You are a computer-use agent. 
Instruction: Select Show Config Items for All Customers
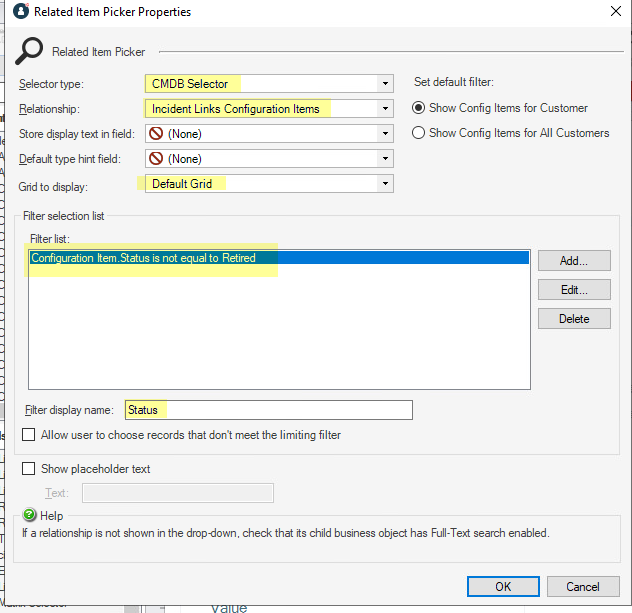click(x=420, y=133)
